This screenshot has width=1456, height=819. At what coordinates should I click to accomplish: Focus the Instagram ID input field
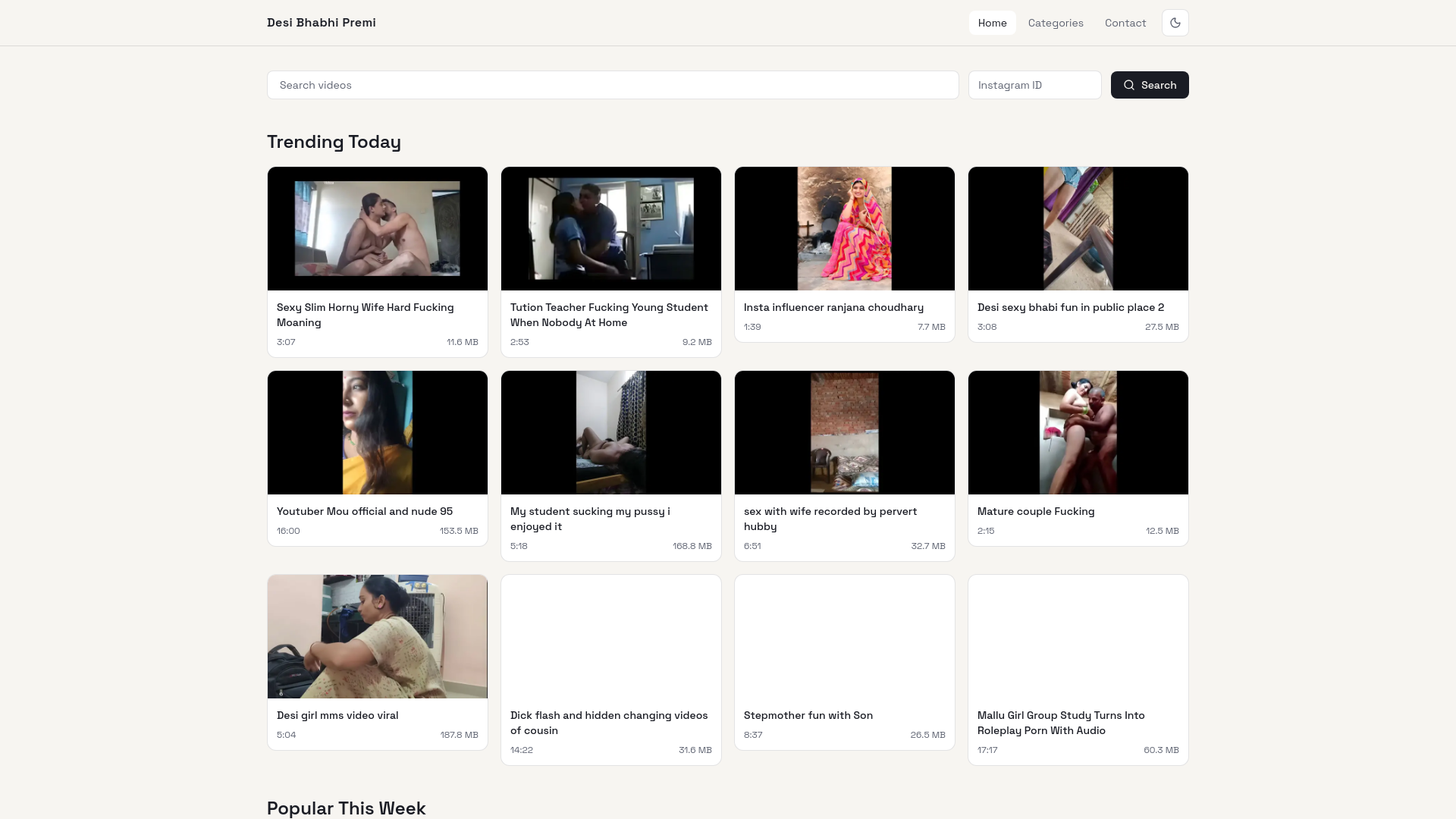tap(1034, 85)
